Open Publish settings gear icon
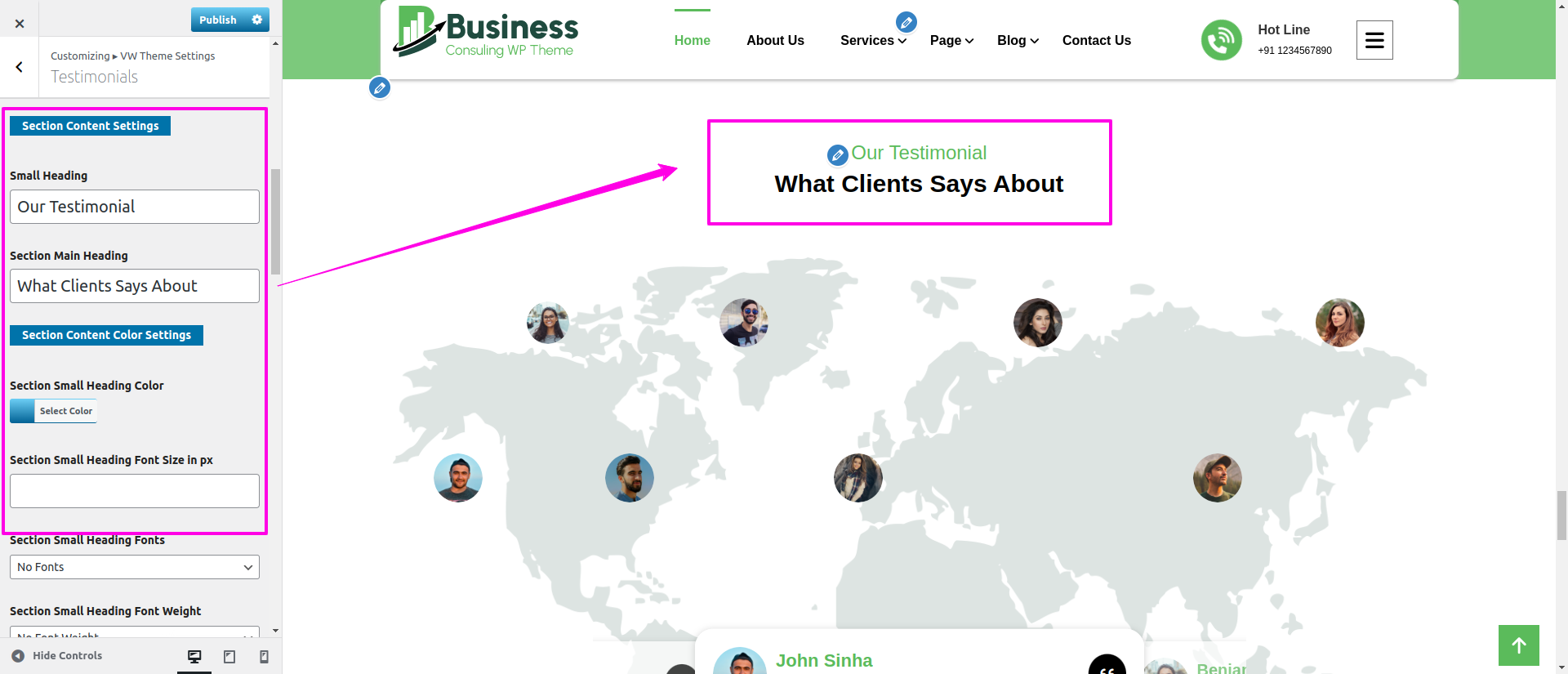1568x674 pixels. coord(257,20)
